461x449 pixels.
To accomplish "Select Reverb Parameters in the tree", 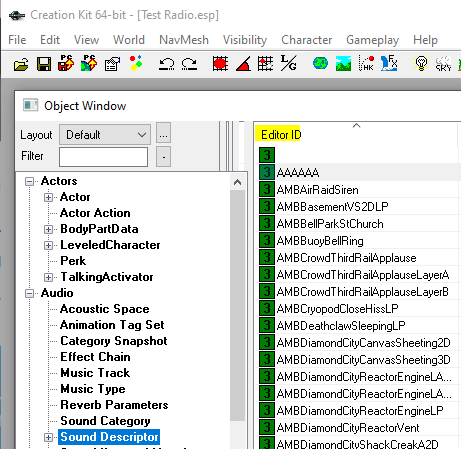I will point(114,405).
